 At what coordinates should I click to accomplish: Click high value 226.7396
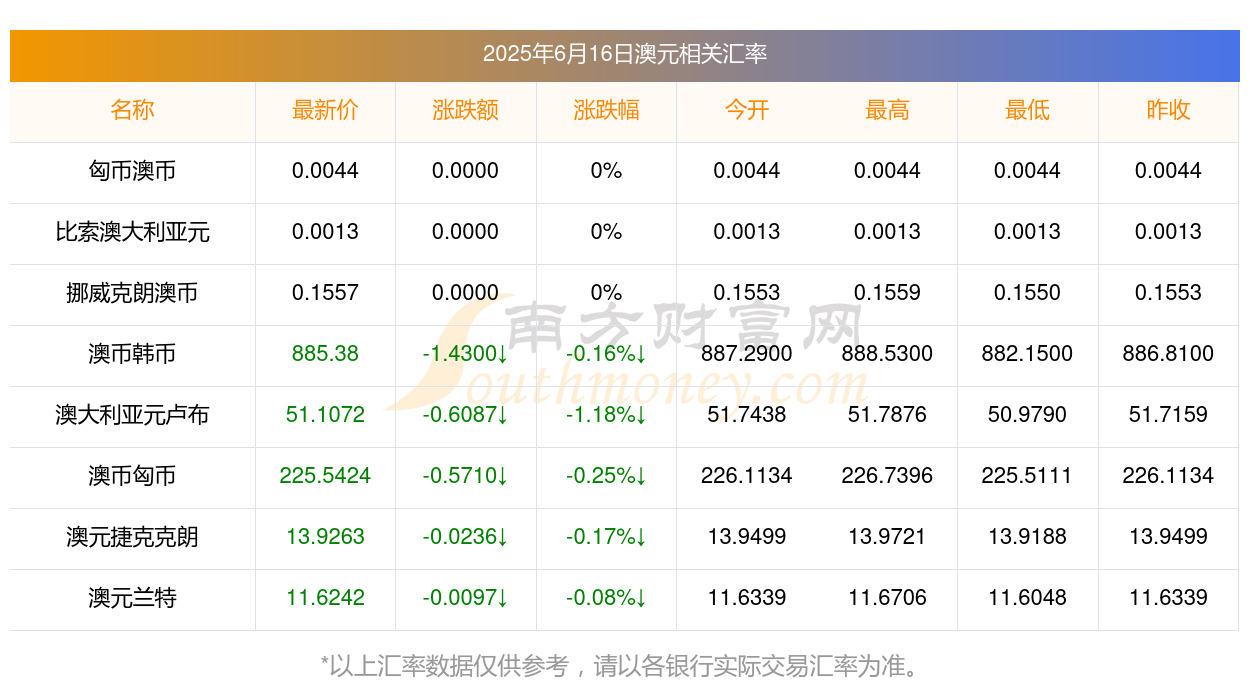pos(887,476)
